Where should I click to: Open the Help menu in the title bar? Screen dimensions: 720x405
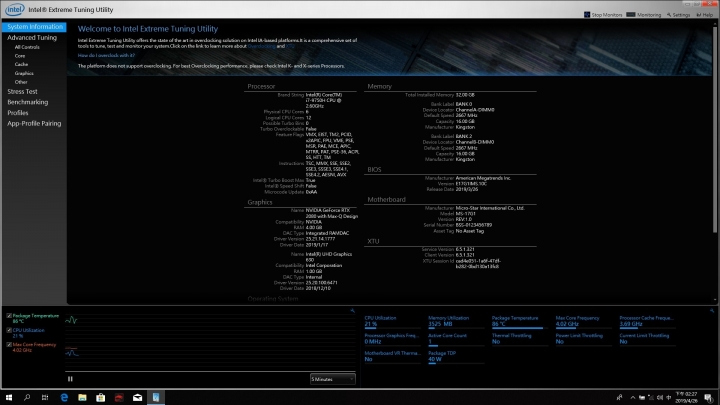coord(705,15)
